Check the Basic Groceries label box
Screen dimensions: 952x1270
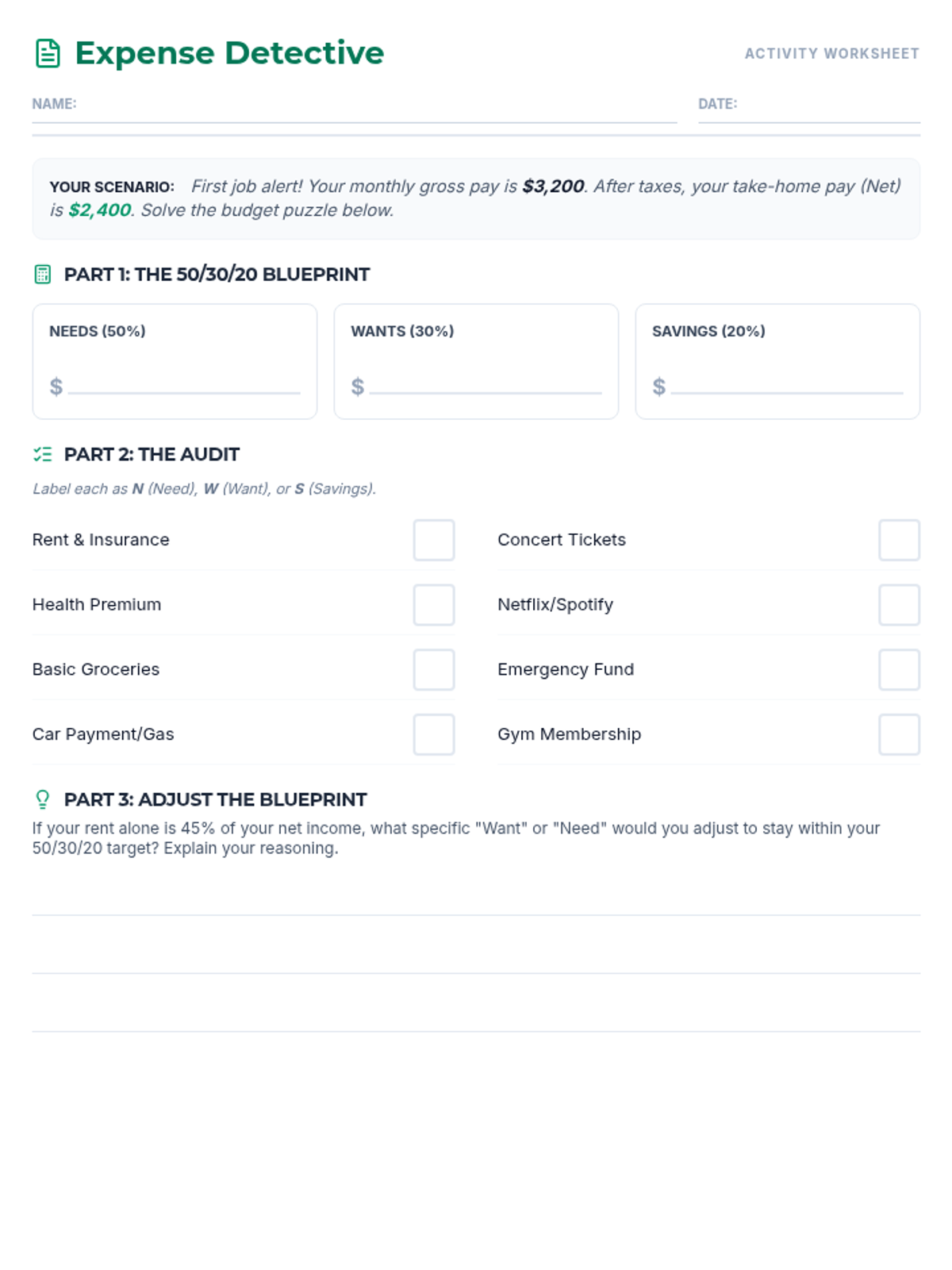[434, 669]
